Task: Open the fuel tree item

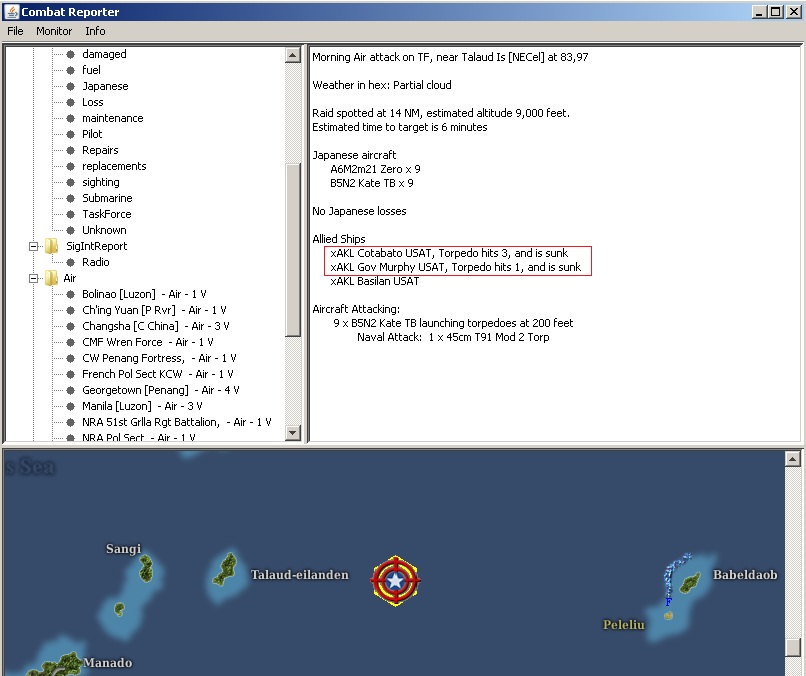Action: pyautogui.click(x=91, y=70)
